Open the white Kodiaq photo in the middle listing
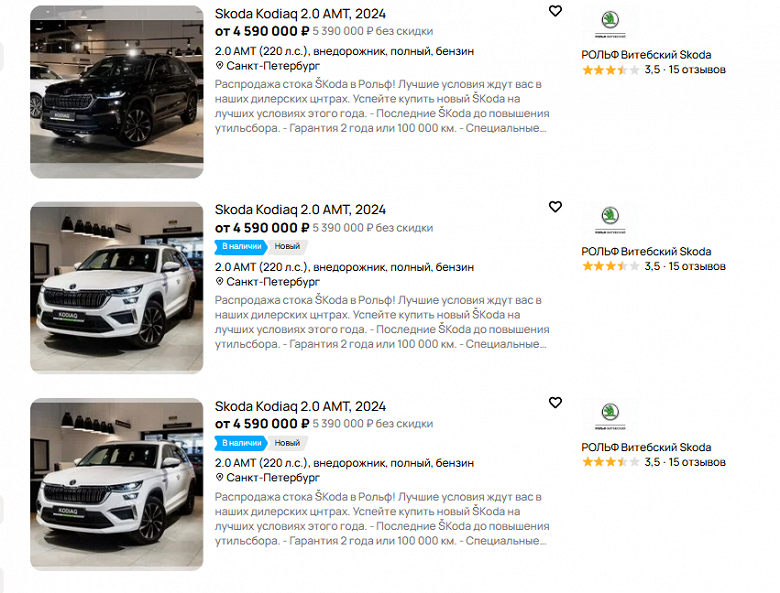 [x=116, y=288]
